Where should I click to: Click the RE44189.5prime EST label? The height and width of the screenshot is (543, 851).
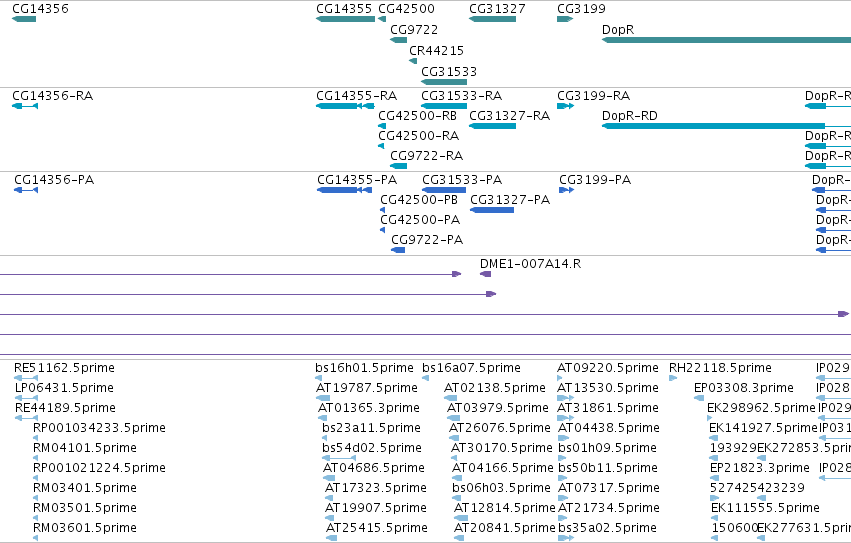(x=65, y=408)
